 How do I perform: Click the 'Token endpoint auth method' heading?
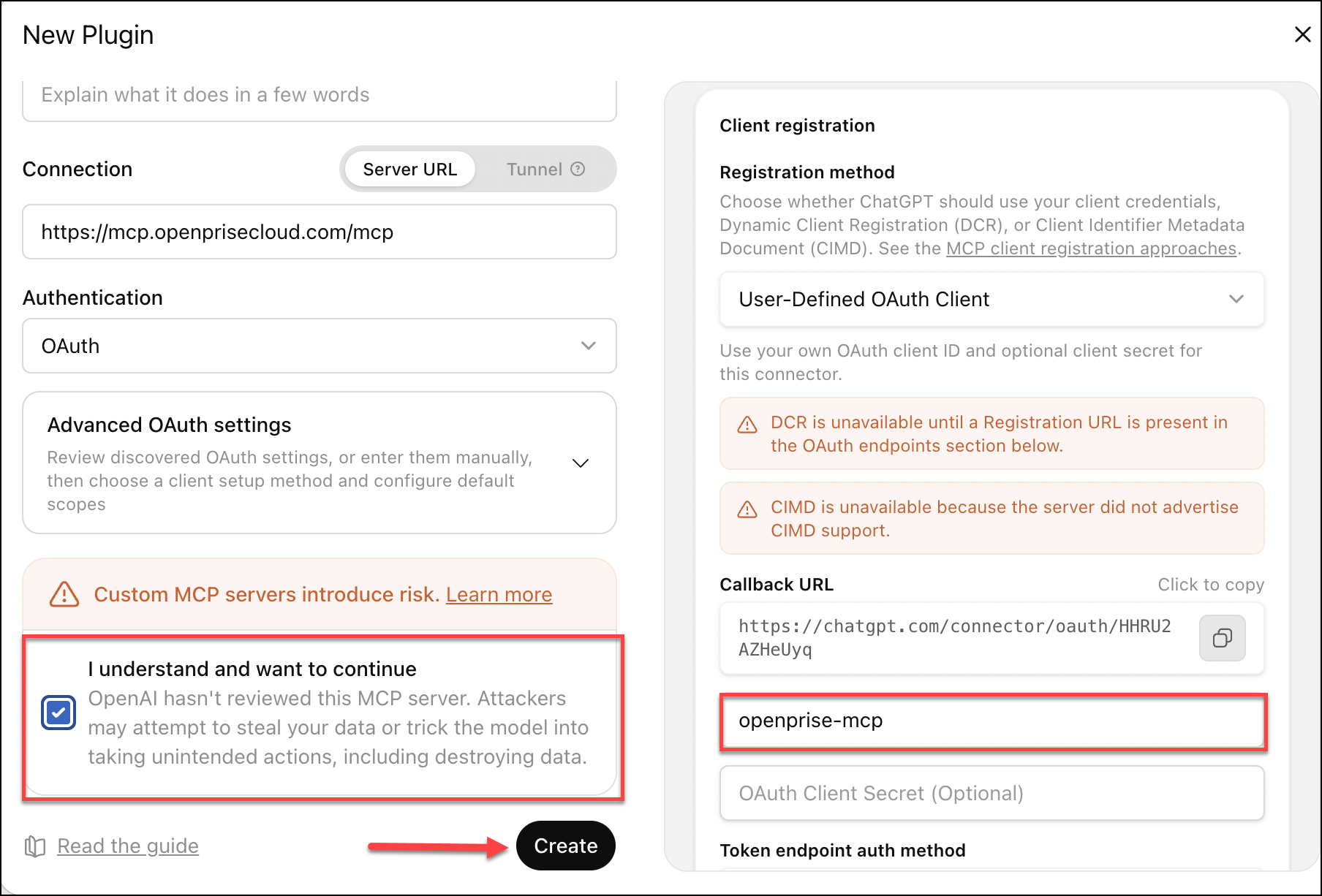[x=842, y=850]
